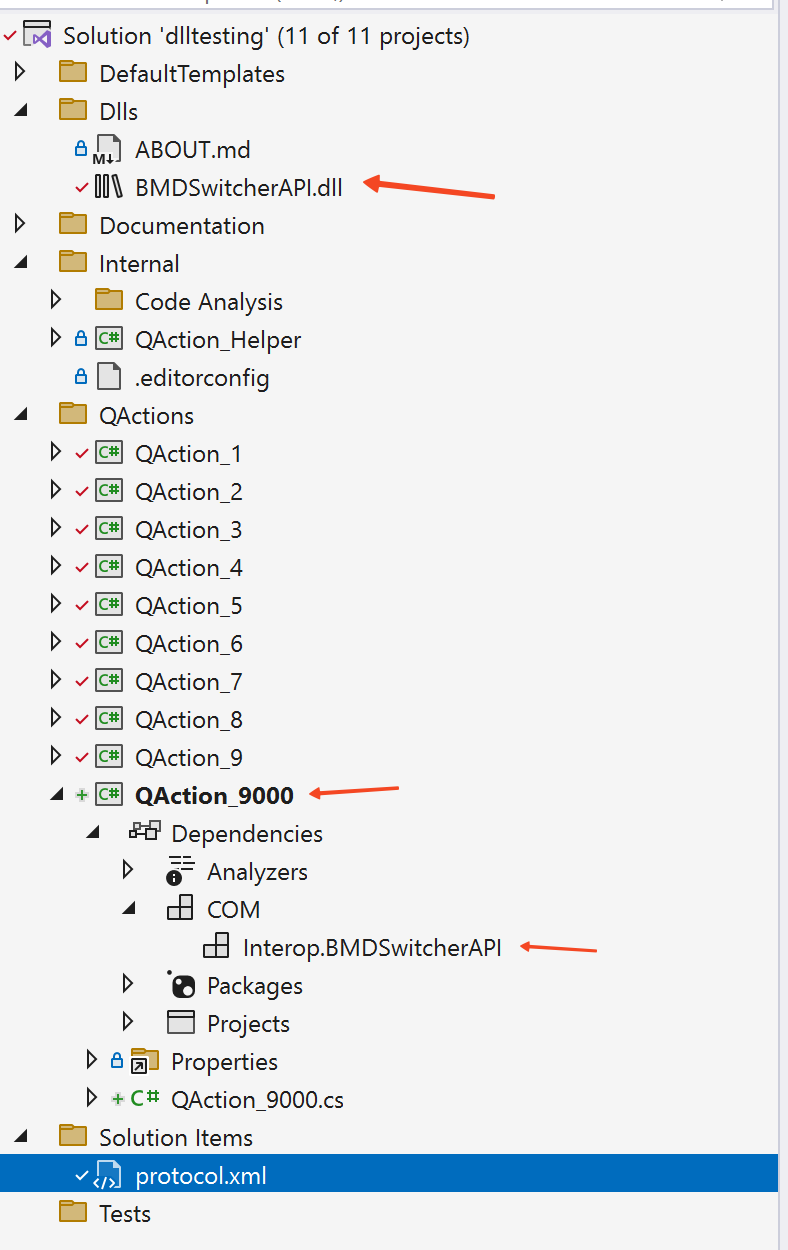Image resolution: width=788 pixels, height=1250 pixels.
Task: Expand the DefaultTemplates folder
Action: pyautogui.click(x=19, y=73)
